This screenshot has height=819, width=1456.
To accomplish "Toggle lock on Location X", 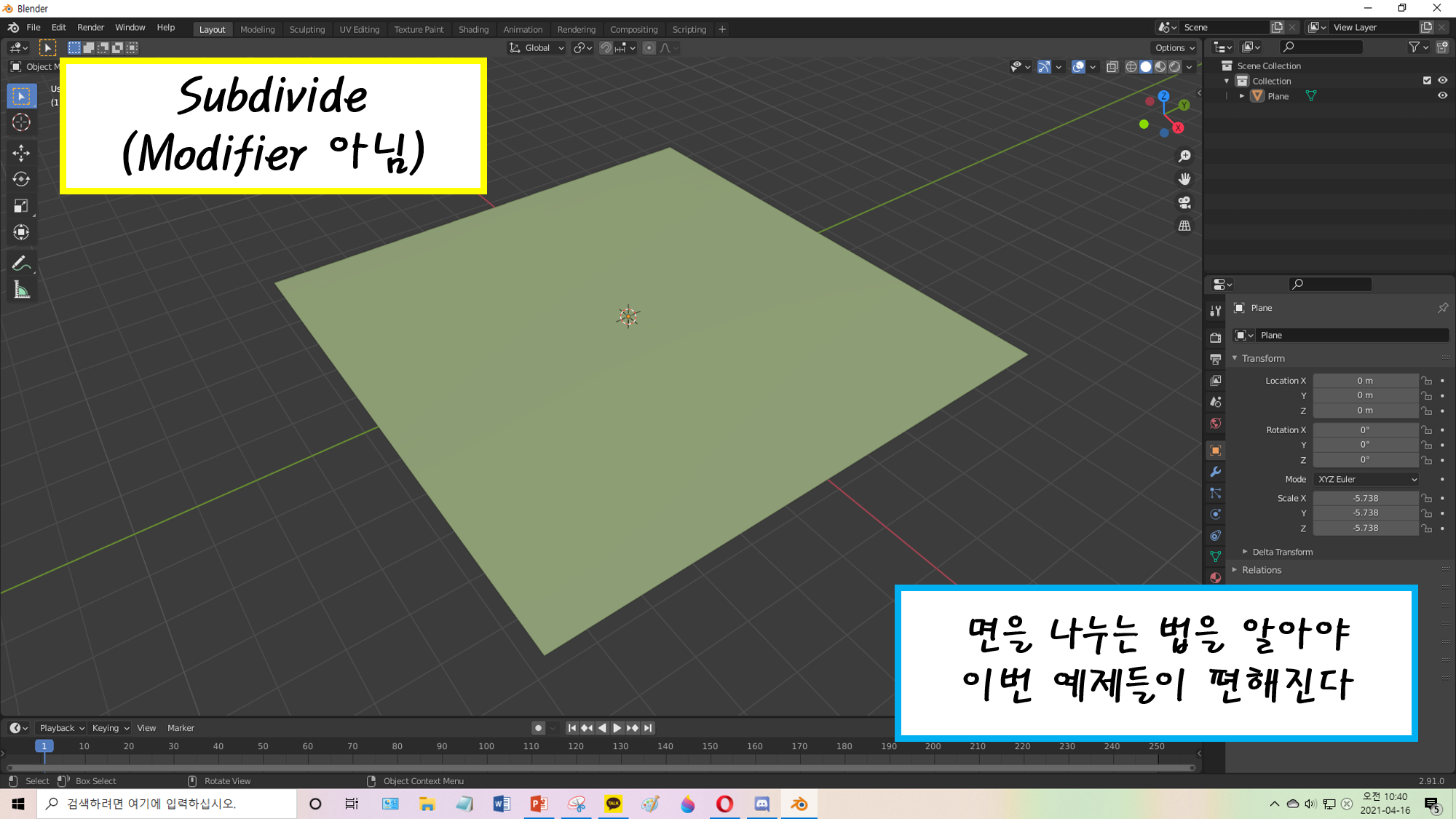I will [1427, 381].
